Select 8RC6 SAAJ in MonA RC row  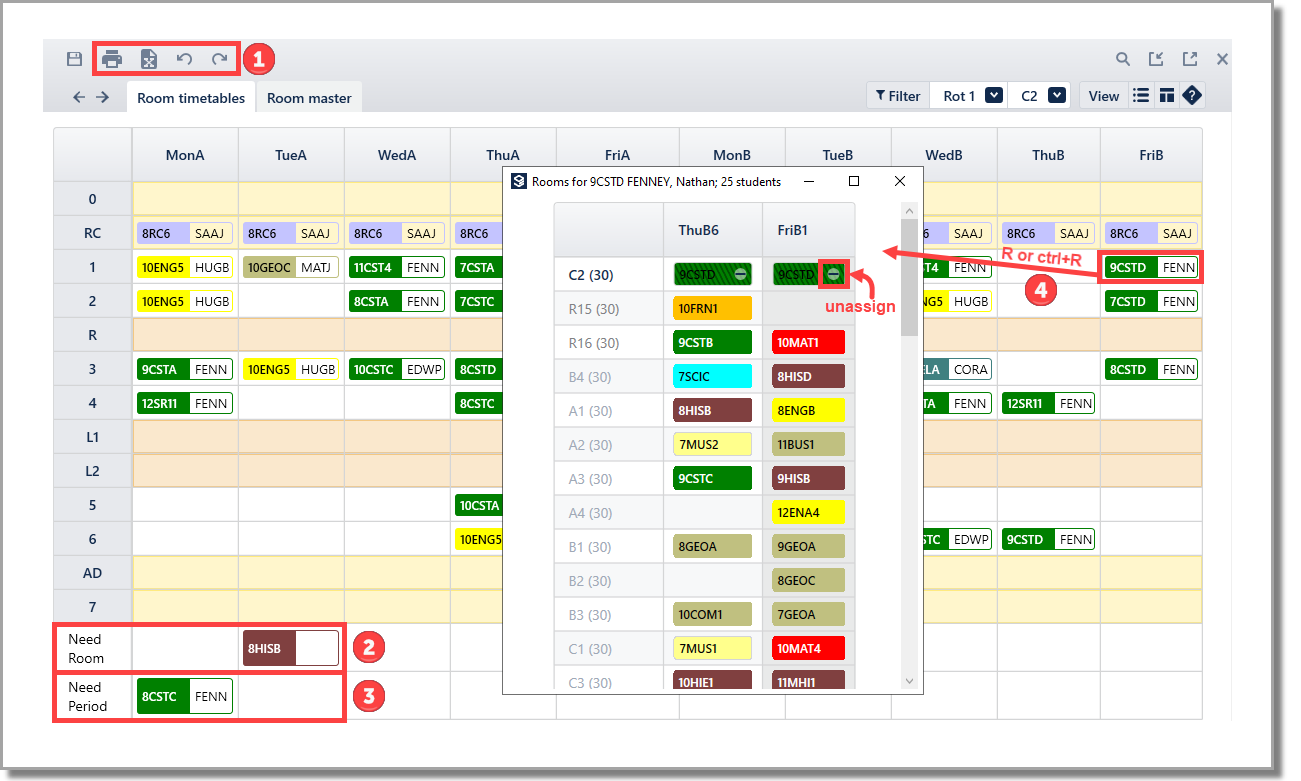[x=185, y=233]
